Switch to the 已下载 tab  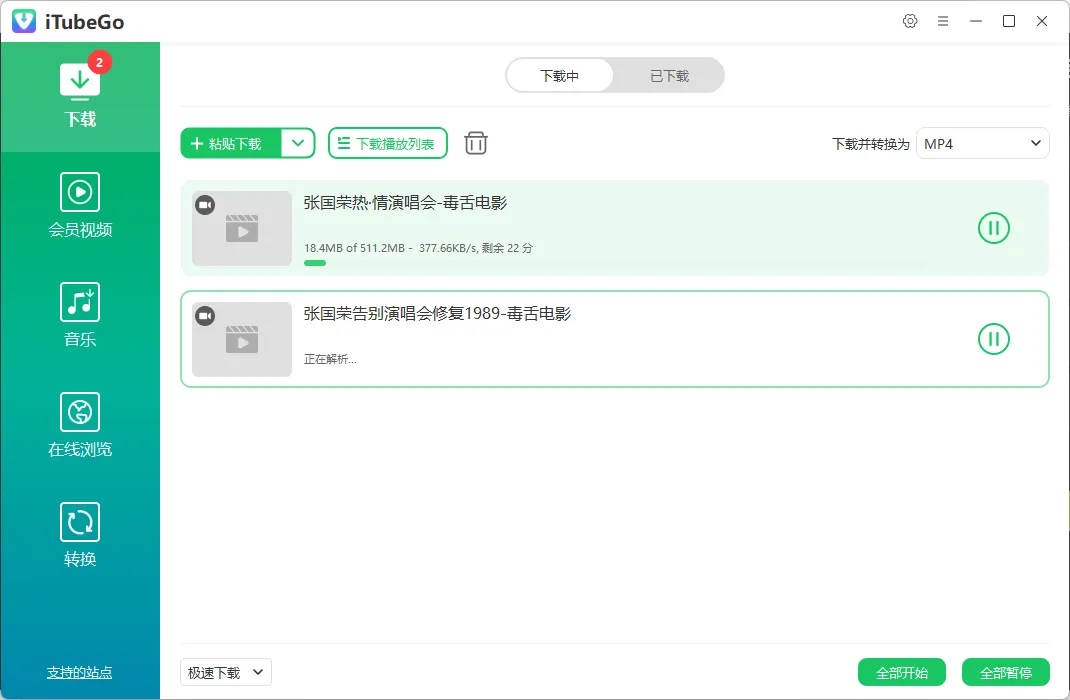coord(669,75)
